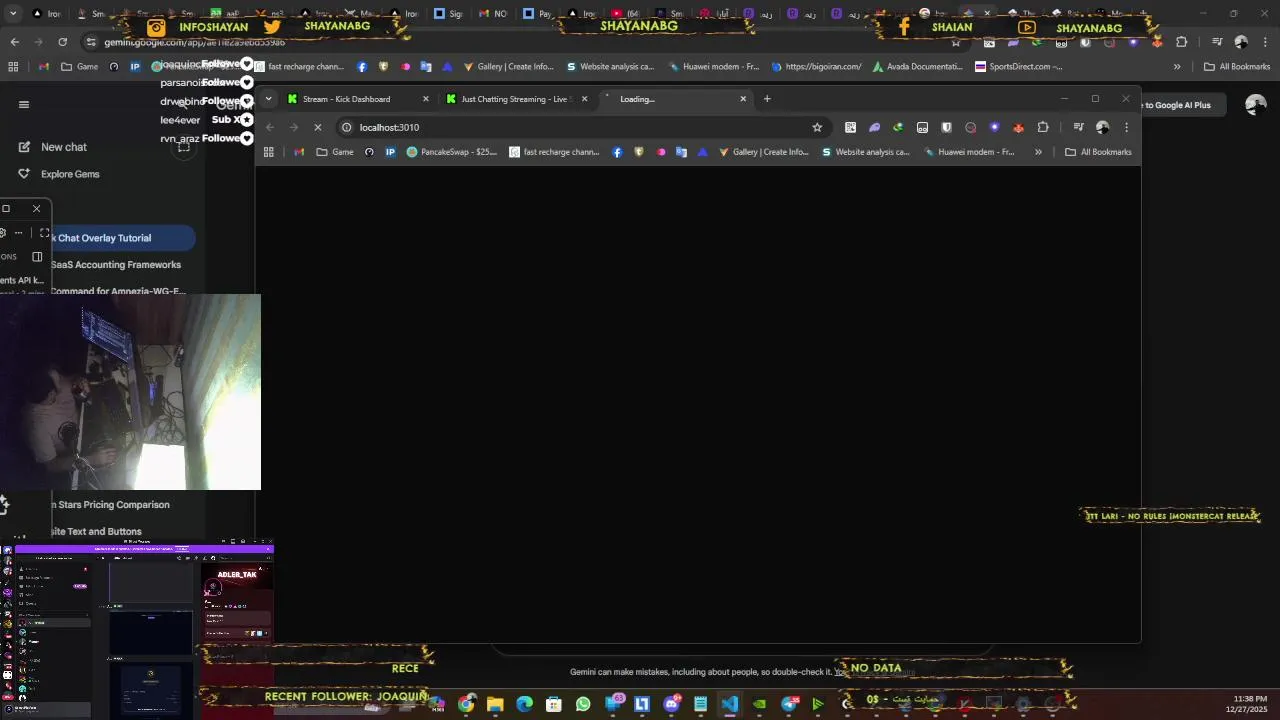Open the apps grid in front bookmarks bar
The image size is (1280, 720).
pos(268,152)
